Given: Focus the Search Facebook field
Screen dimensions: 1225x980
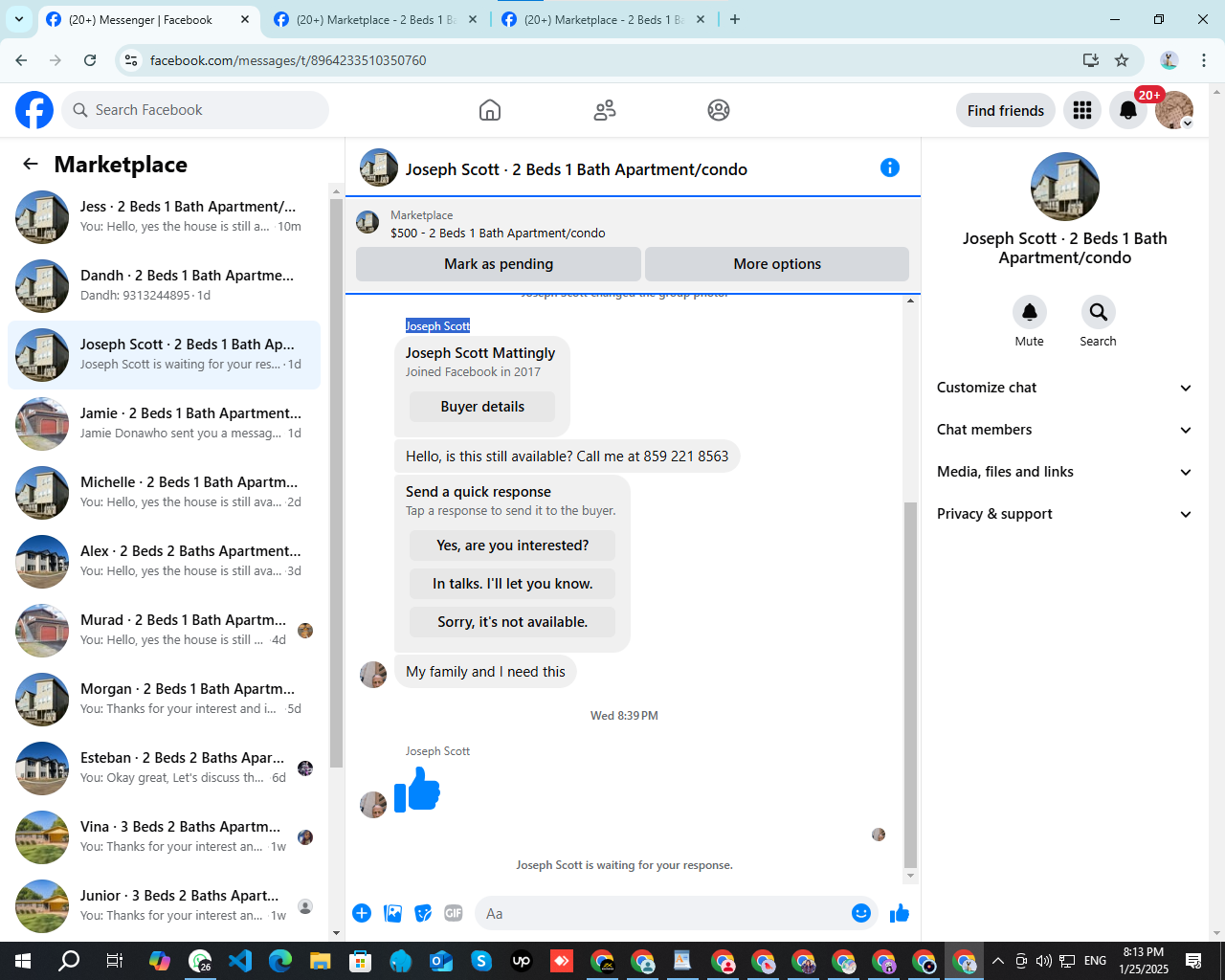Looking at the screenshot, I should tap(195, 110).
